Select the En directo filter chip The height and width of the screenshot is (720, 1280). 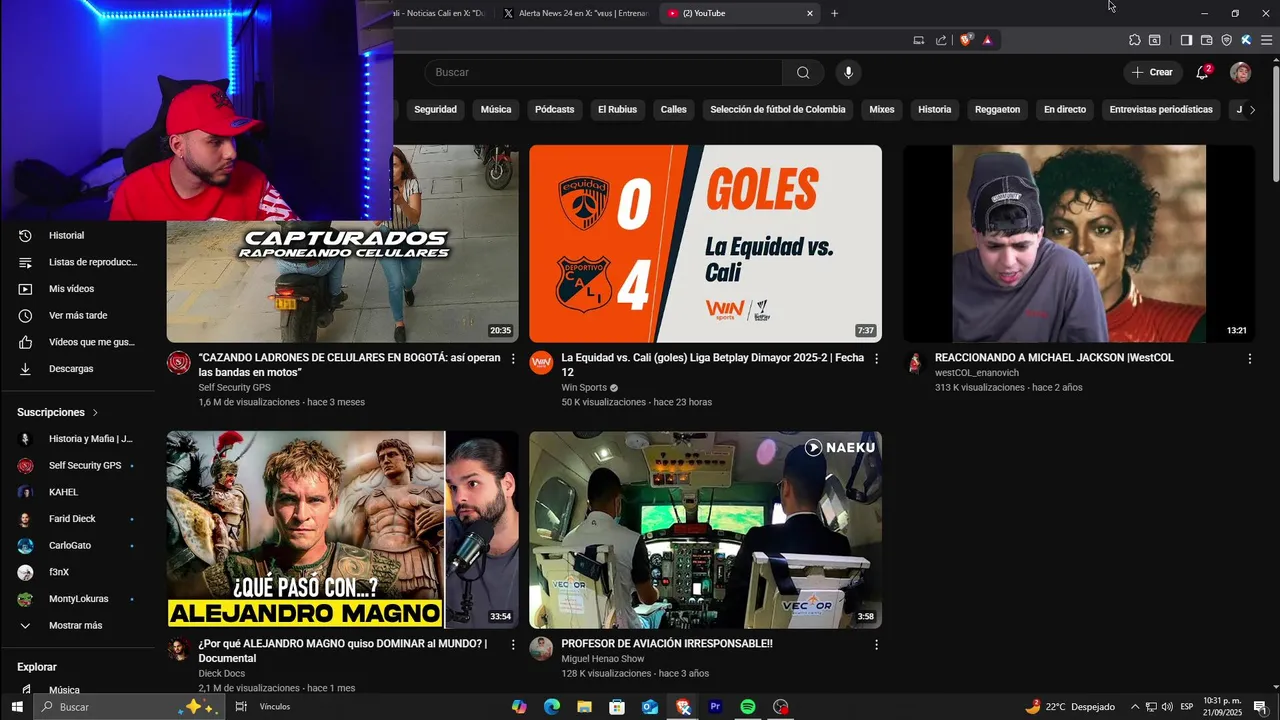pos(1064,109)
